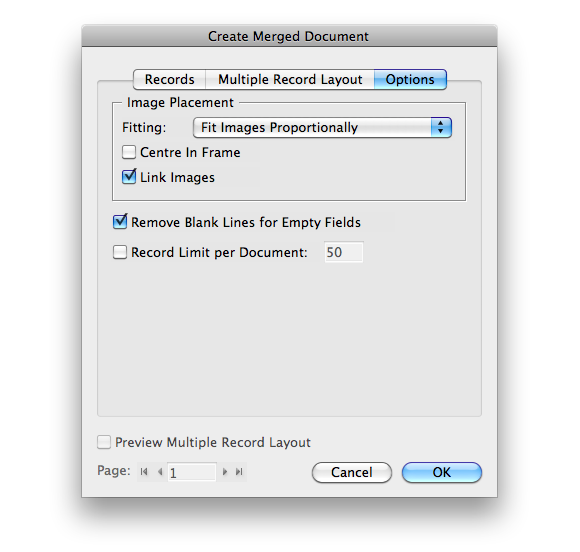
Task: Confirm with the OK button
Action: click(x=442, y=472)
